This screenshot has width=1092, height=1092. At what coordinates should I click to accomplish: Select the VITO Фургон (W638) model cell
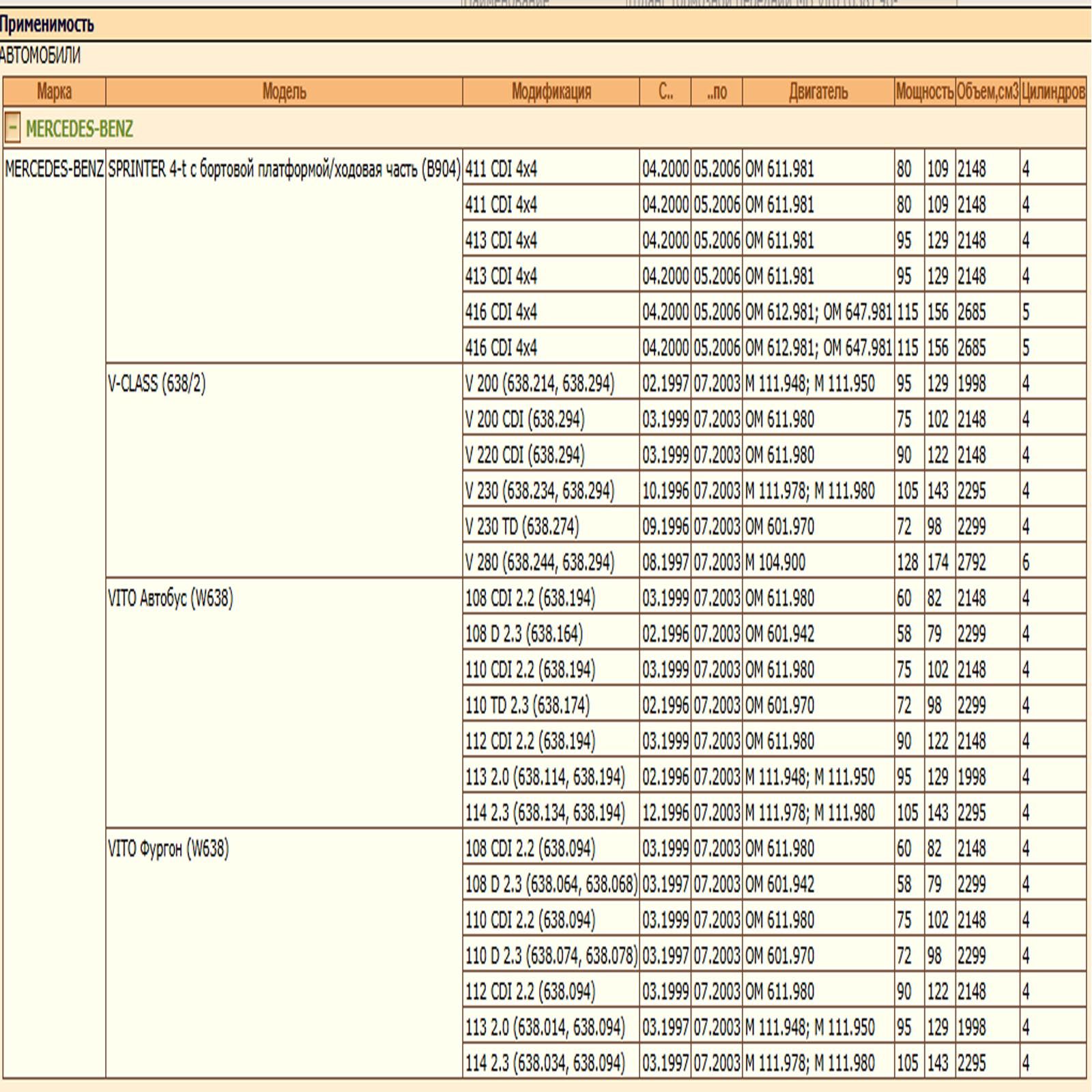point(169,848)
